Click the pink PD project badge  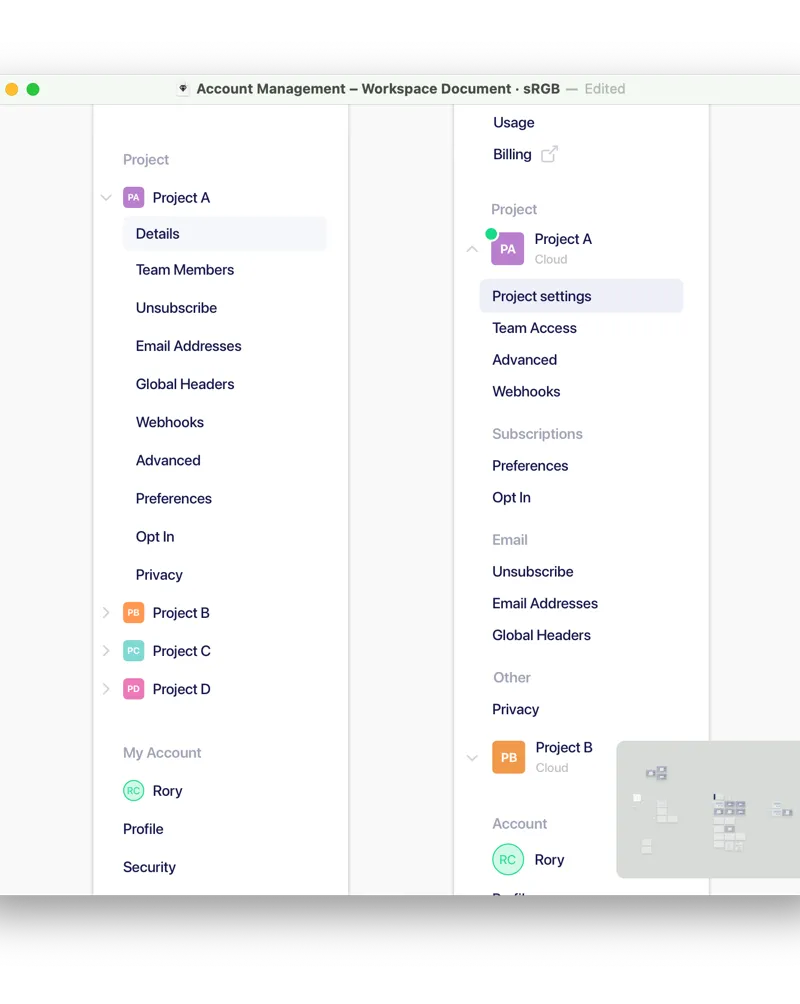coord(133,689)
